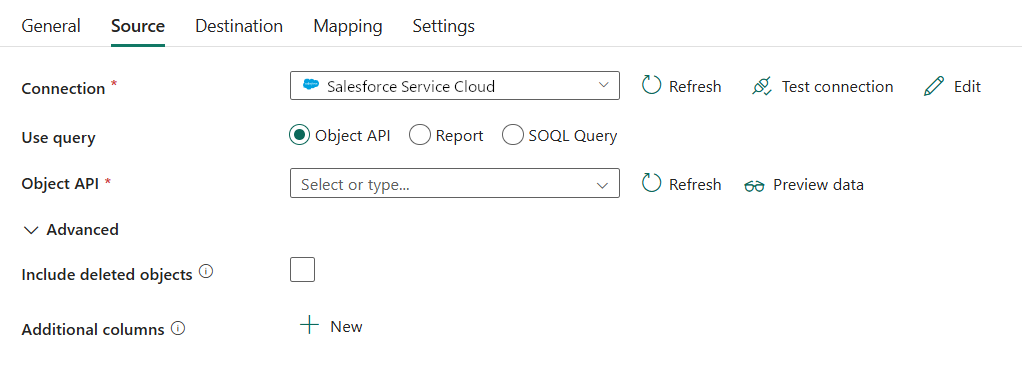Click the Preview data glasses icon
Viewport: 1022px width, 371px height.
point(754,186)
